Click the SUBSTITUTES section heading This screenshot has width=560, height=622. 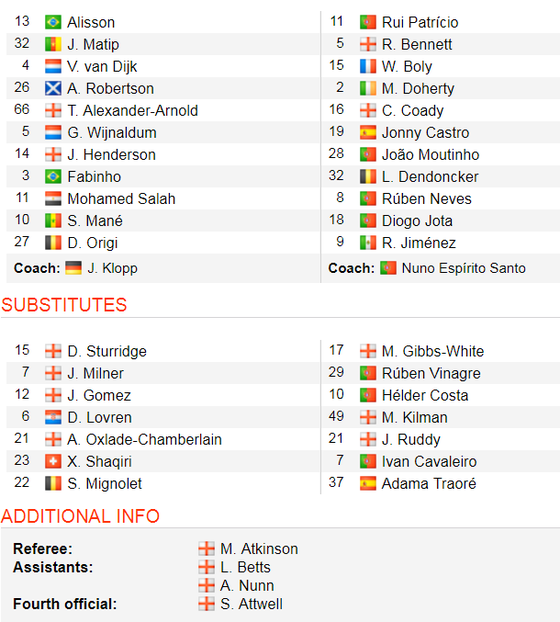coord(64,305)
